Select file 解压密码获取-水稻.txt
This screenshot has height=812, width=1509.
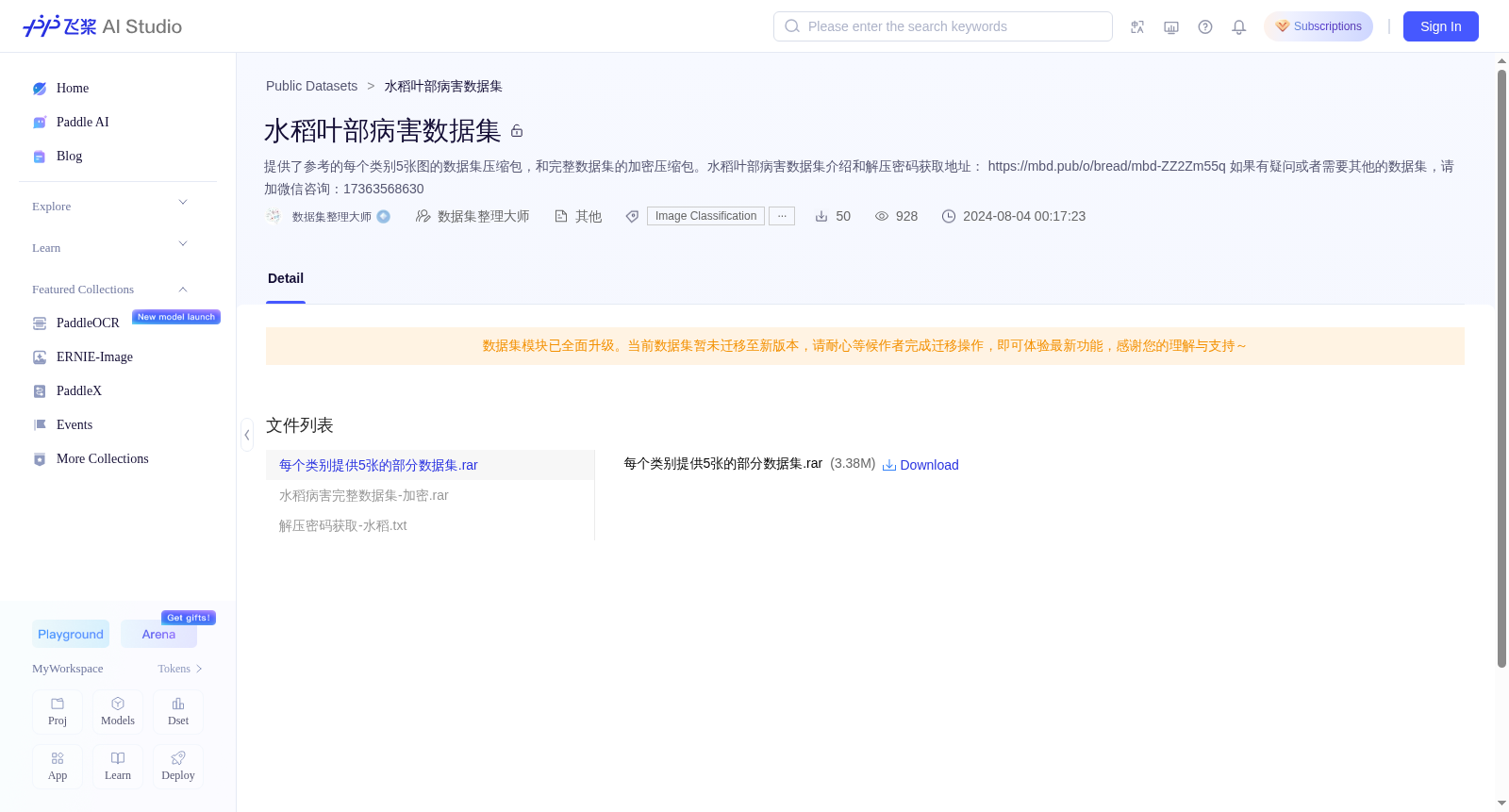tap(430, 525)
